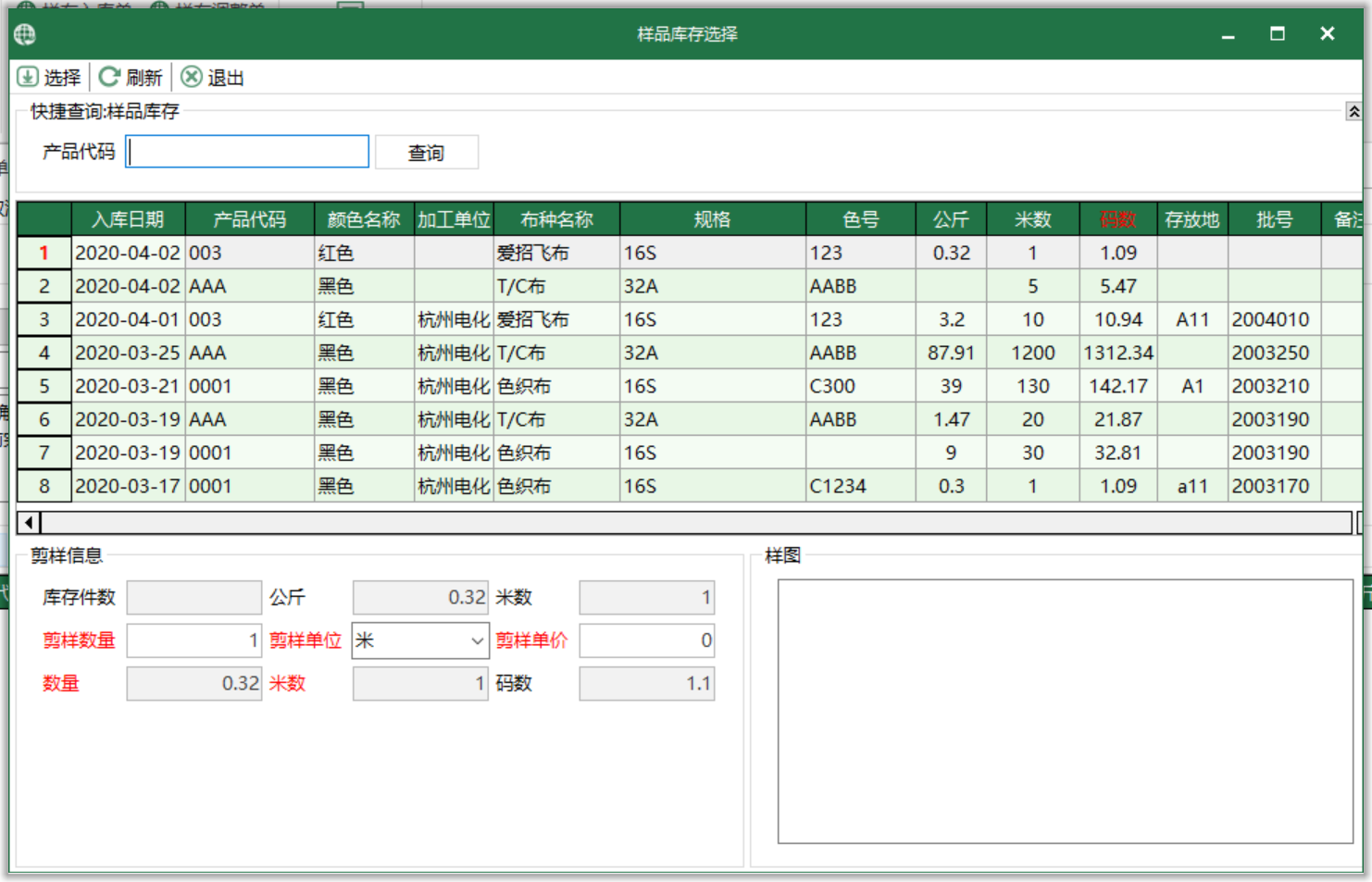1372x882 pixels.
Task: Click storage location cell A11
Action: tap(1192, 319)
